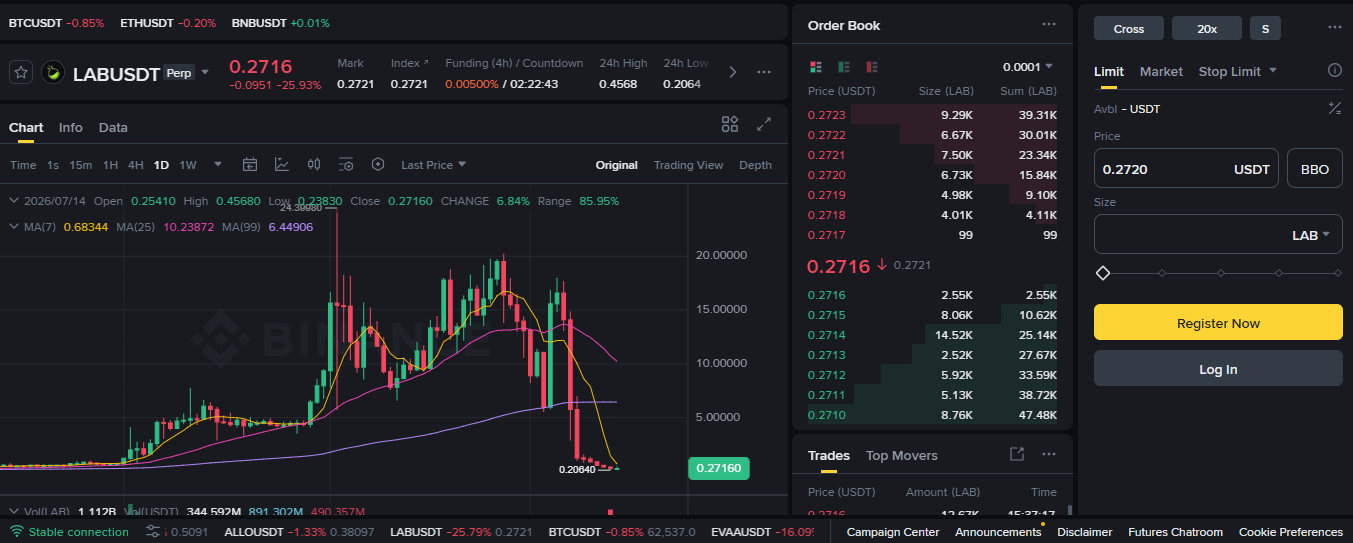Focus the Price input field
The image size is (1353, 543).
click(x=1187, y=168)
